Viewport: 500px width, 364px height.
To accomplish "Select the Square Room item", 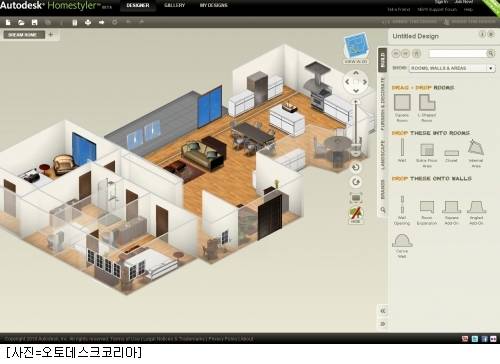I will pos(402,107).
